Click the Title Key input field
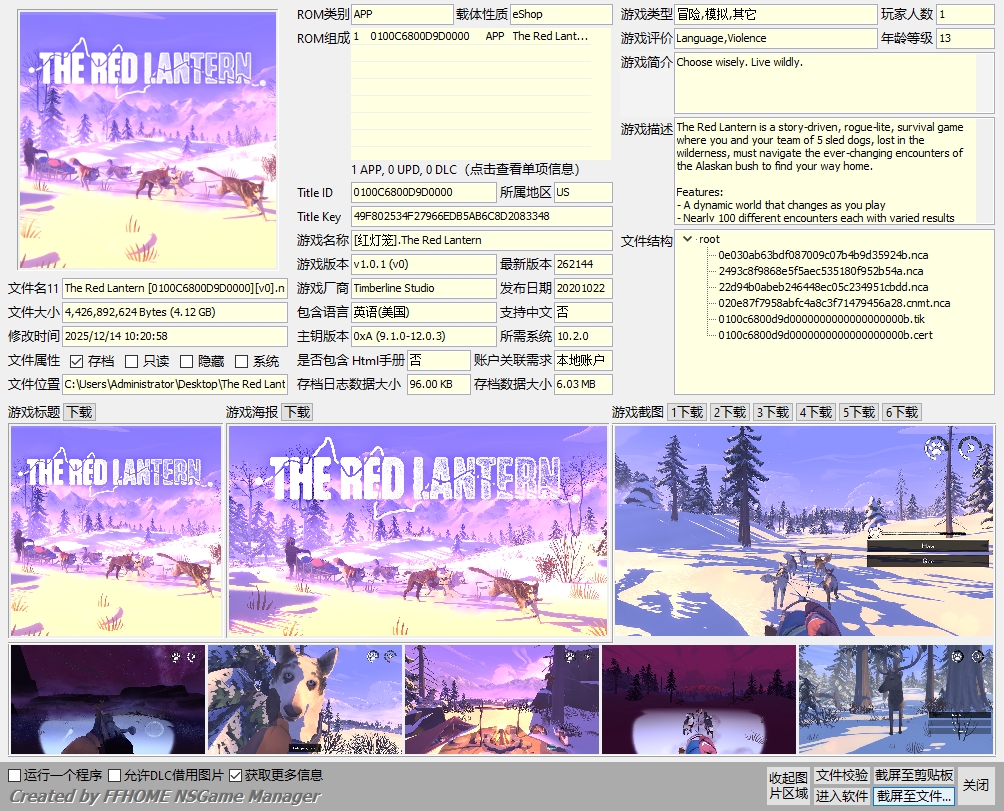The height and width of the screenshot is (811, 1004). click(481, 216)
